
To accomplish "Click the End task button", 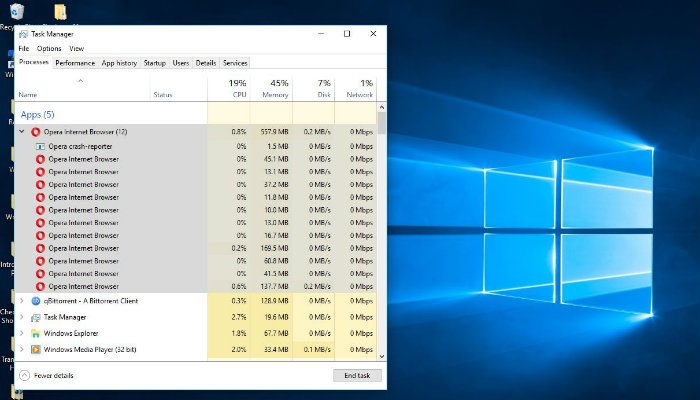I will (357, 375).
